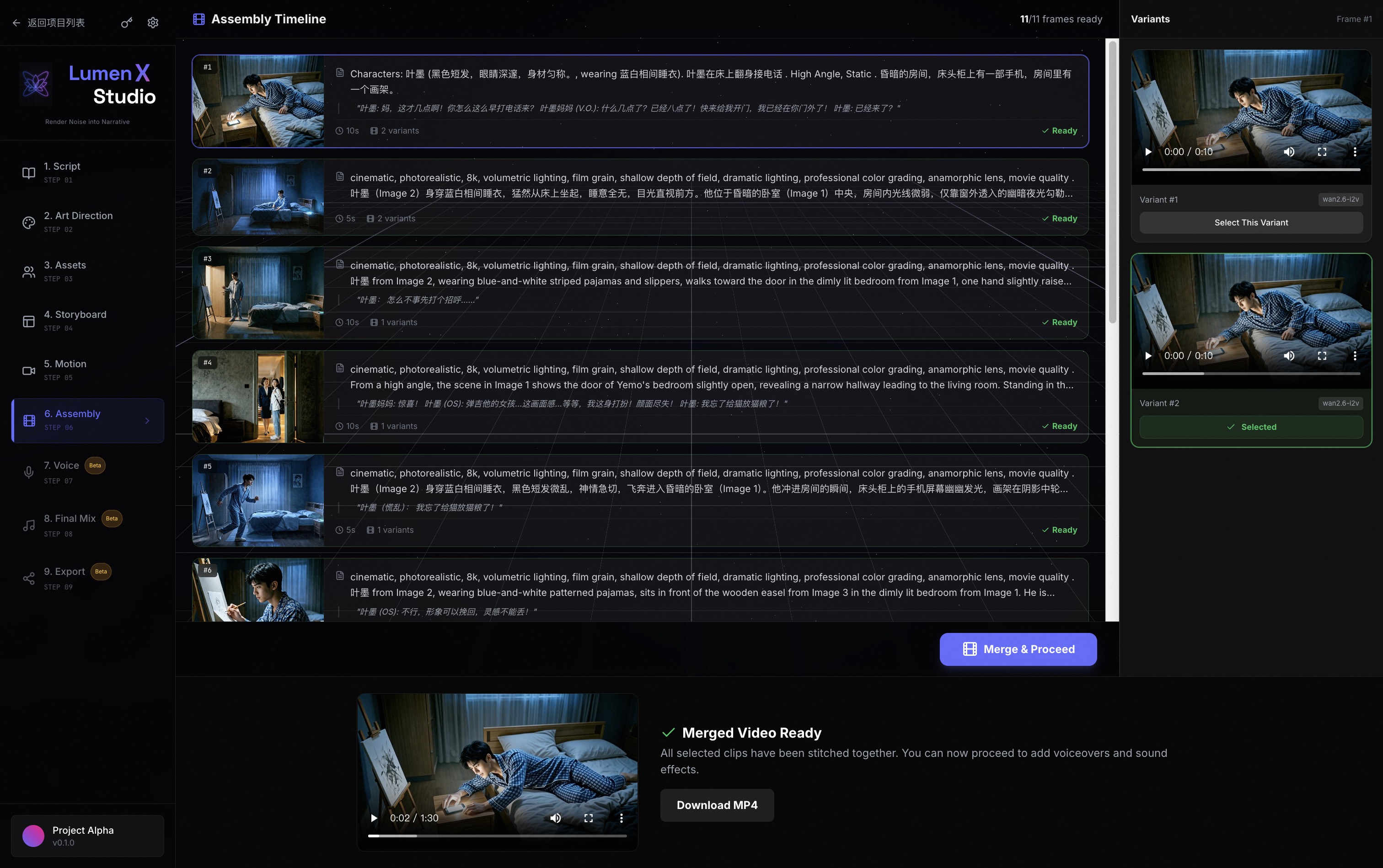Click the 10s duration on frame #4

coord(347,427)
